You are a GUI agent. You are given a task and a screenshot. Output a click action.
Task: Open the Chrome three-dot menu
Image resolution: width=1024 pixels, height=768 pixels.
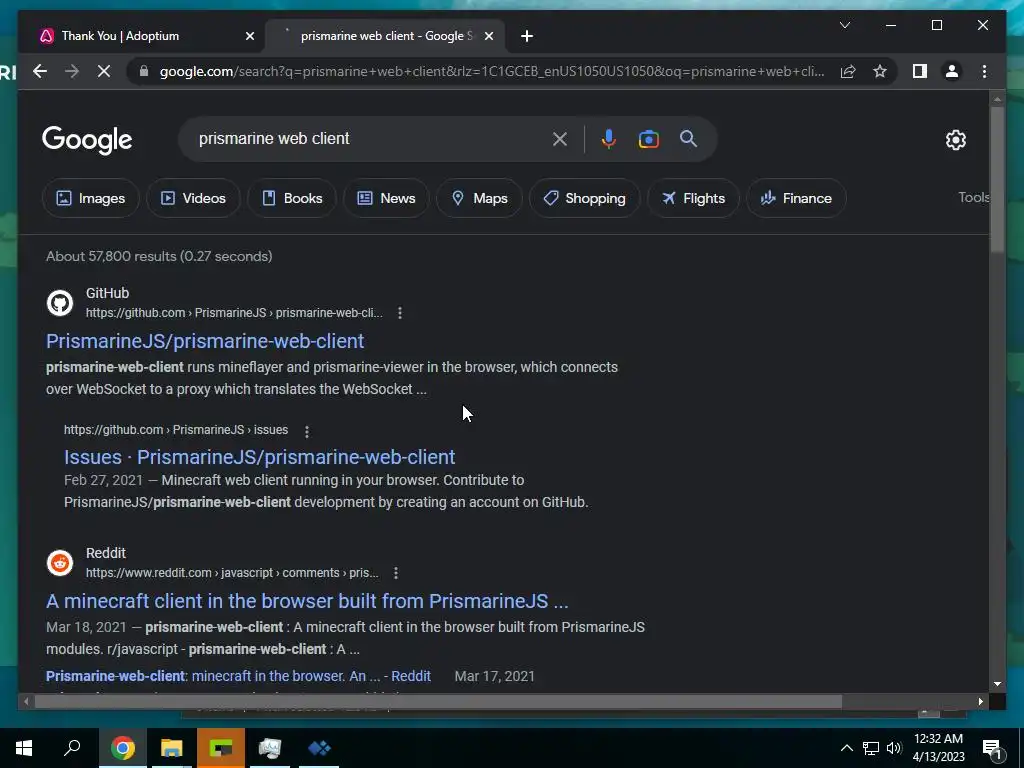(x=984, y=71)
